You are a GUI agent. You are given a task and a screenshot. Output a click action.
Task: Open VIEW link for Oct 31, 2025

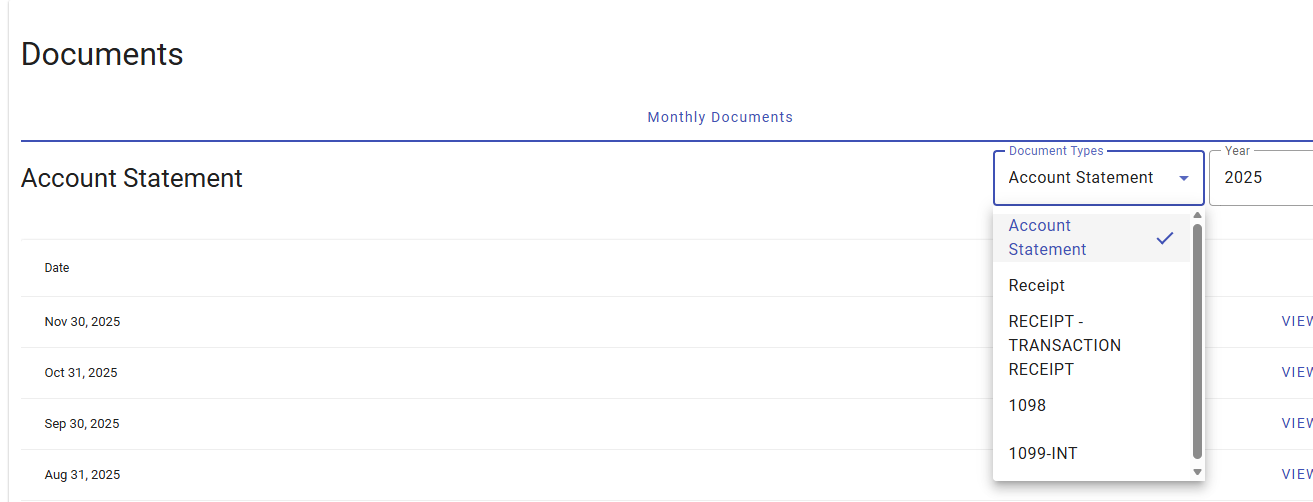pos(1296,373)
